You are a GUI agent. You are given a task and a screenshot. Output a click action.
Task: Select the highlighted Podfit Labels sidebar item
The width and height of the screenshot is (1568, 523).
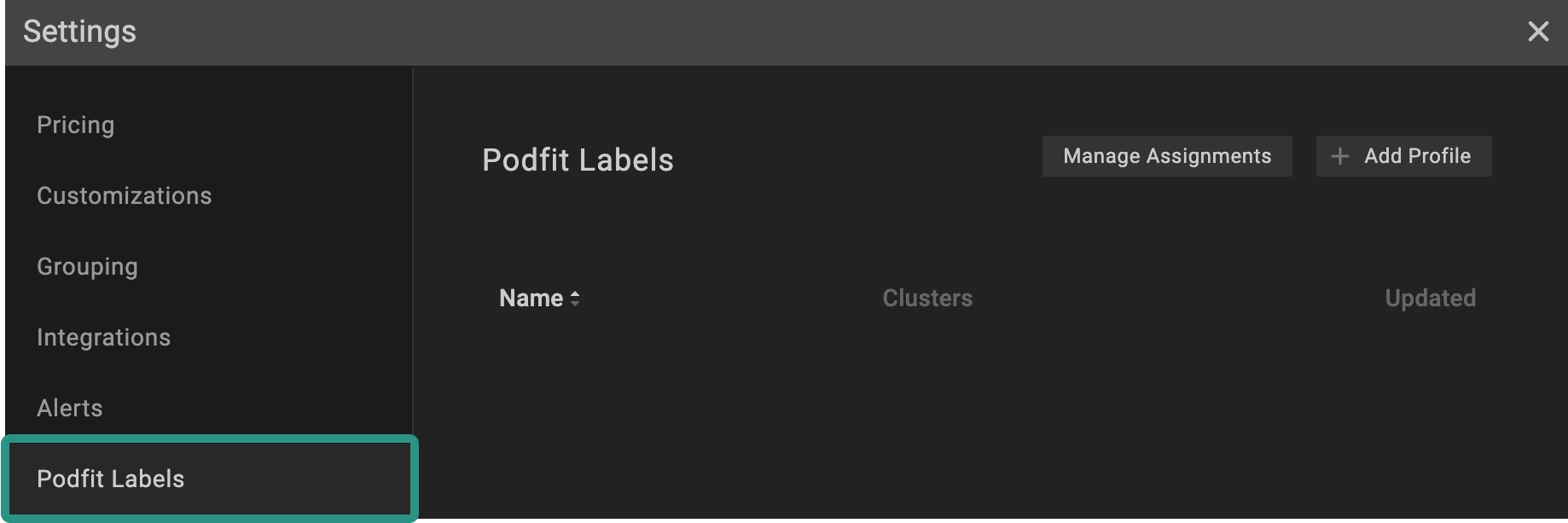[x=111, y=479]
